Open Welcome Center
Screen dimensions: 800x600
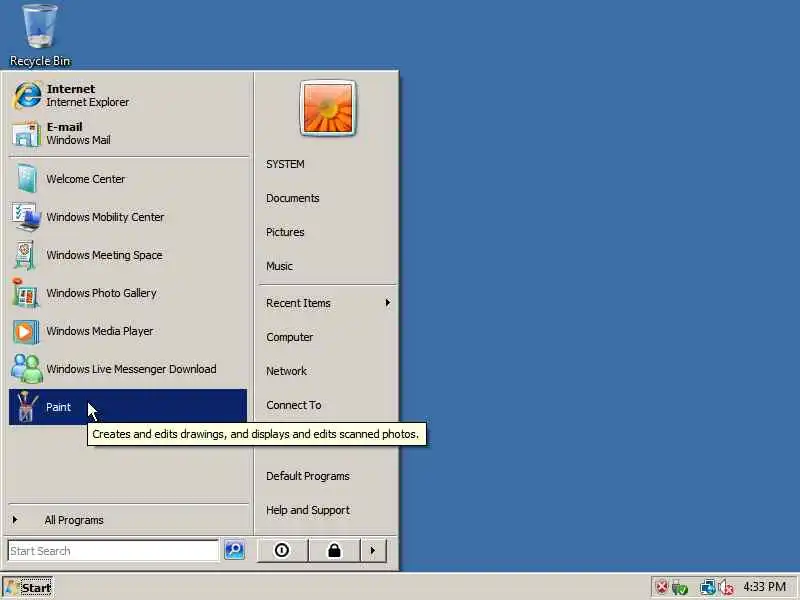[128, 179]
